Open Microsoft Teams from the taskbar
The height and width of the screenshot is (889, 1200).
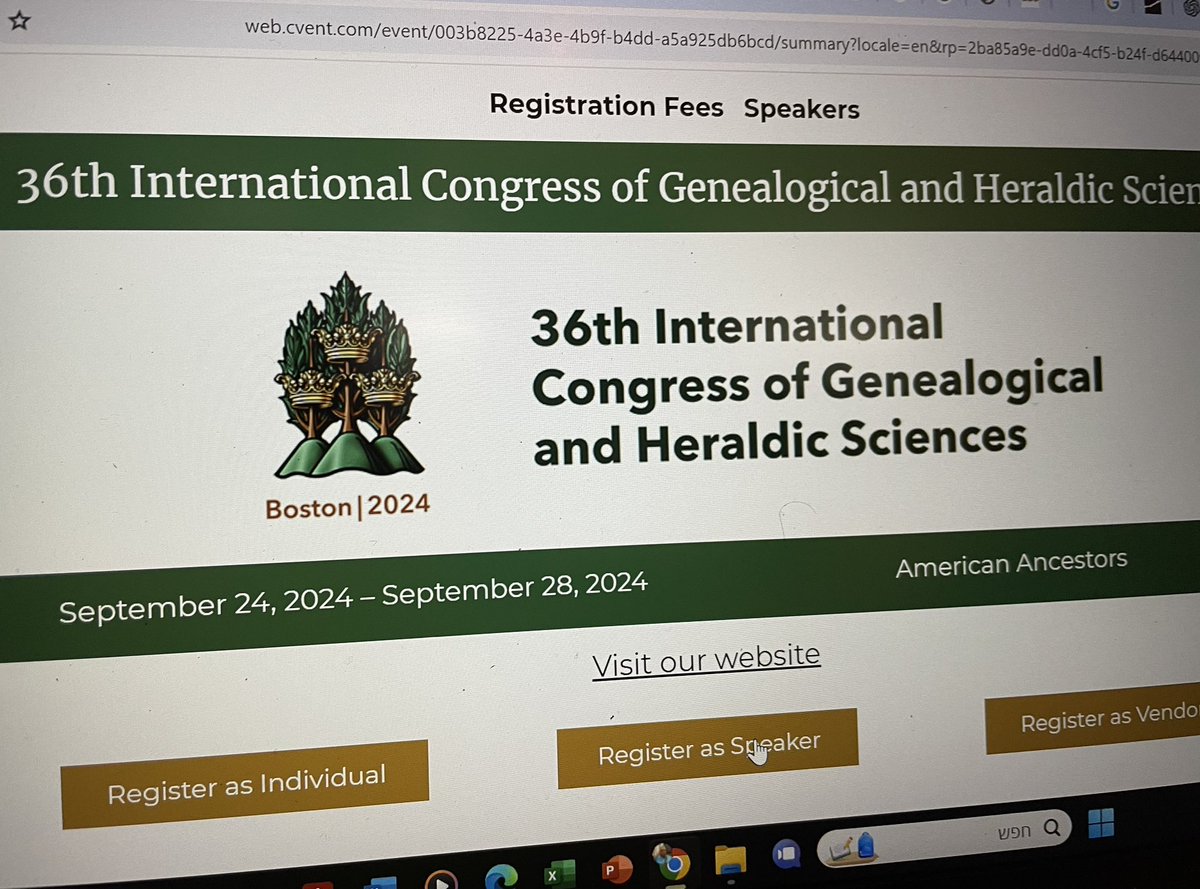pos(786,855)
